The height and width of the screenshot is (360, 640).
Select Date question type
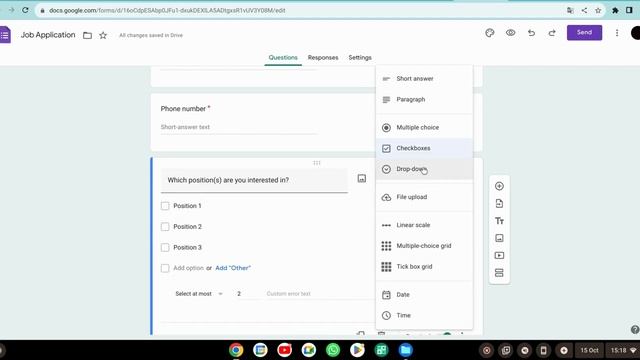(x=424, y=295)
